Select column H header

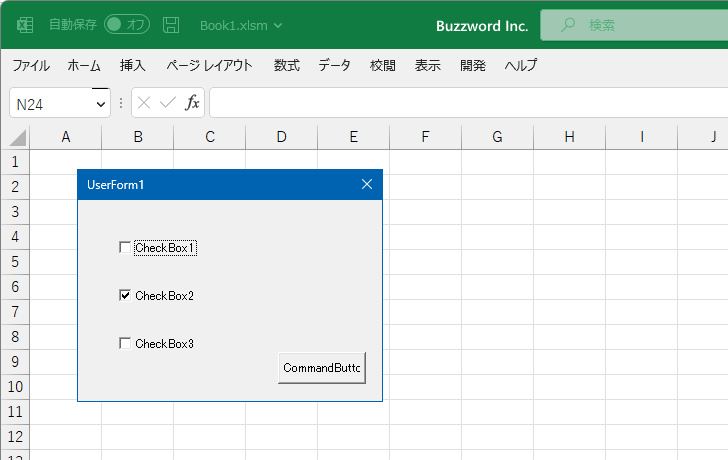569,137
